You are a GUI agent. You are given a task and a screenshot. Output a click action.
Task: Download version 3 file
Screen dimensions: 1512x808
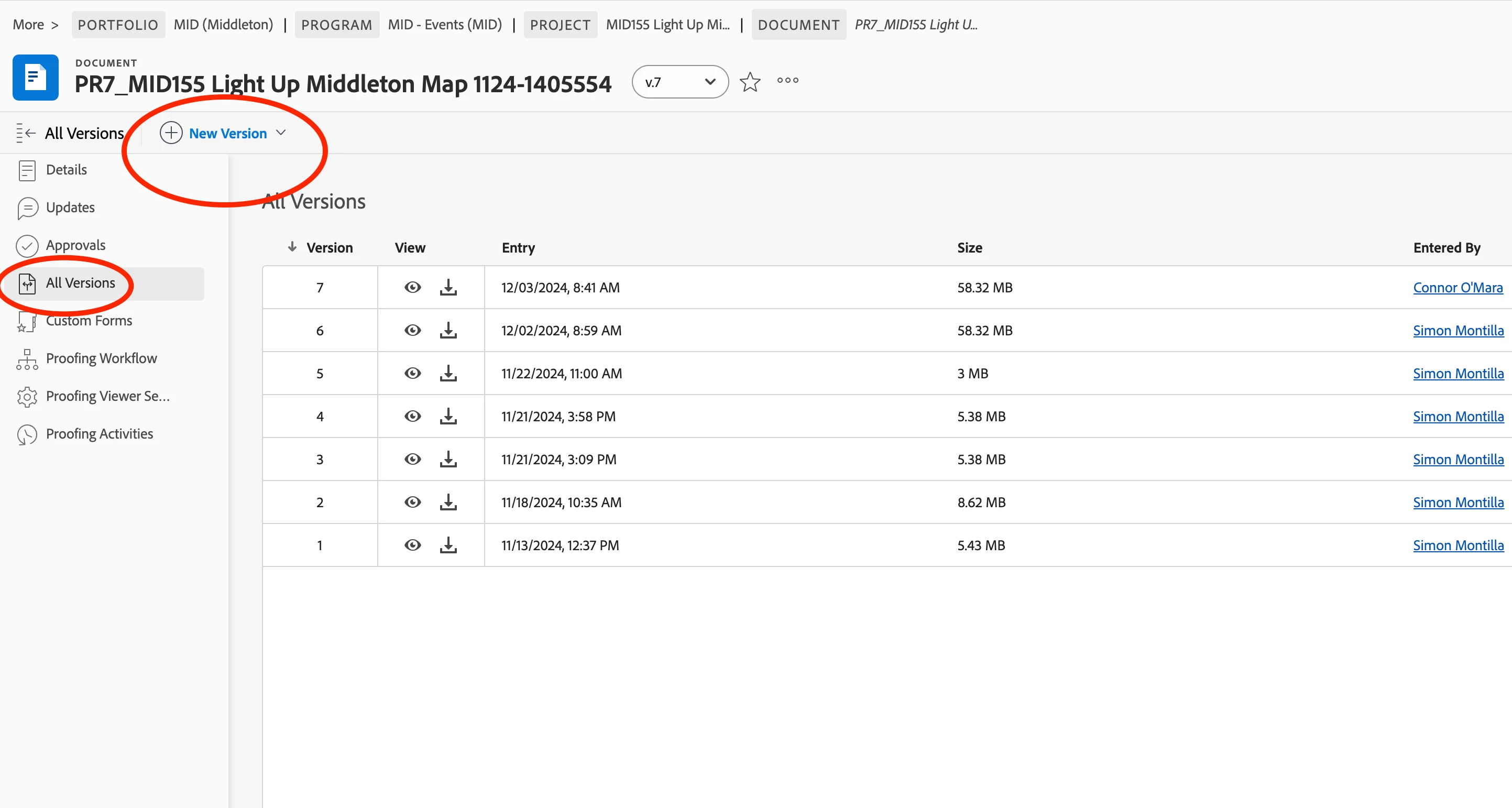[x=448, y=459]
